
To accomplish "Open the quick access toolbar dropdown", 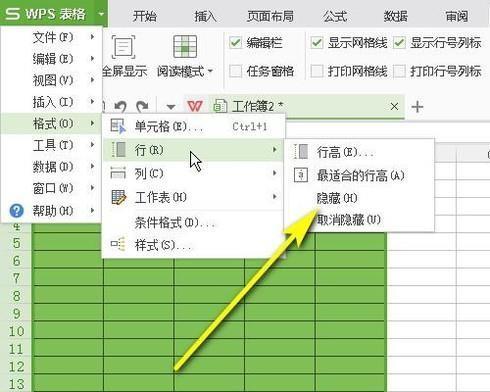I will pos(171,107).
